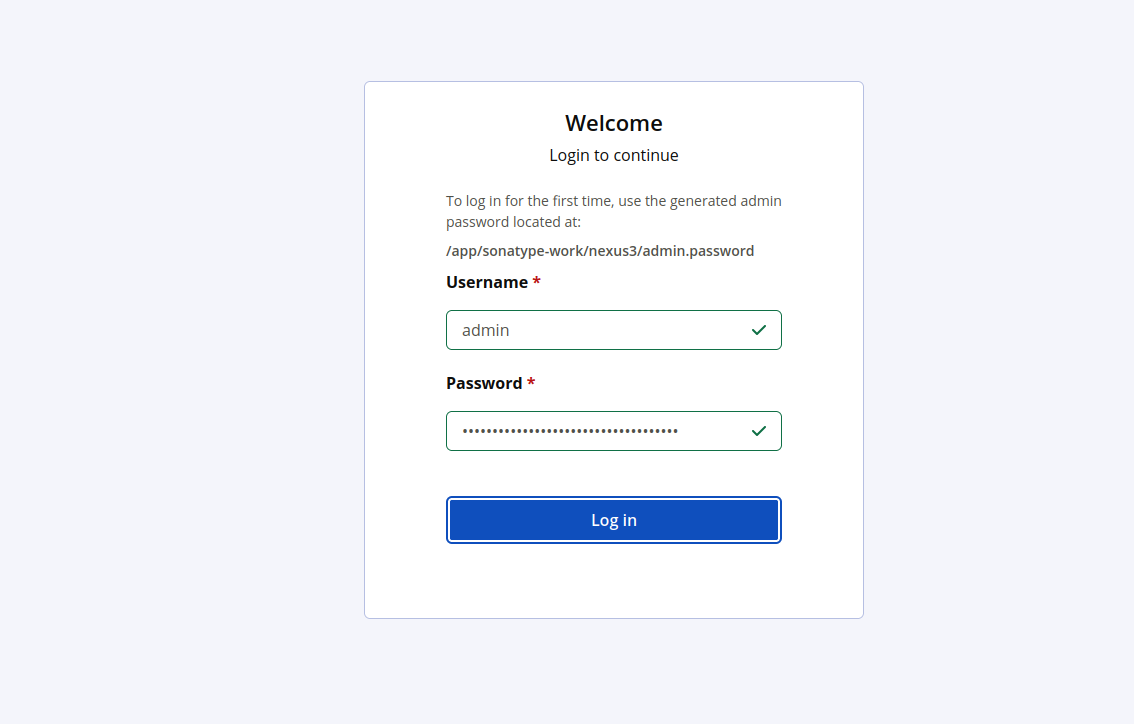Viewport: 1134px width, 724px height.
Task: Click the red asterisk beside Password
Action: (x=531, y=384)
